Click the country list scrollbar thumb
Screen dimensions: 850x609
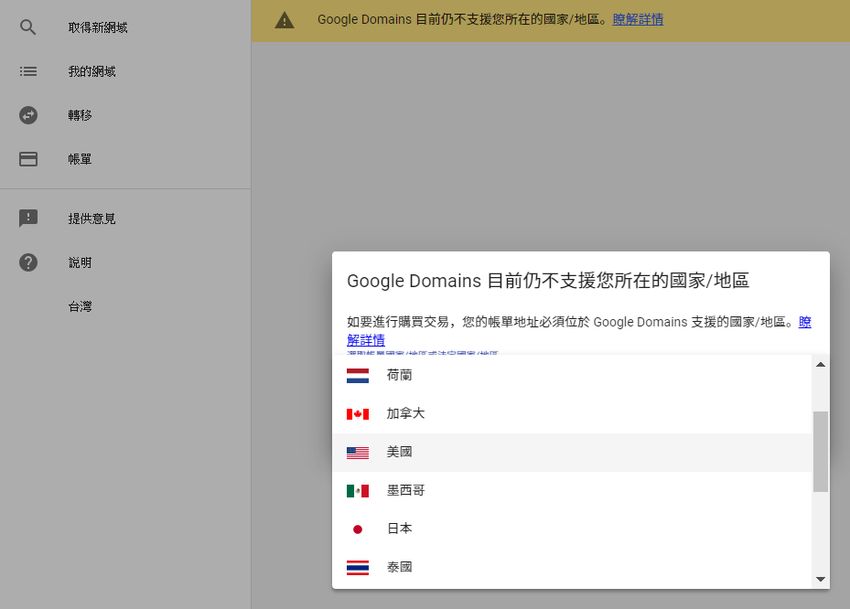(x=821, y=452)
